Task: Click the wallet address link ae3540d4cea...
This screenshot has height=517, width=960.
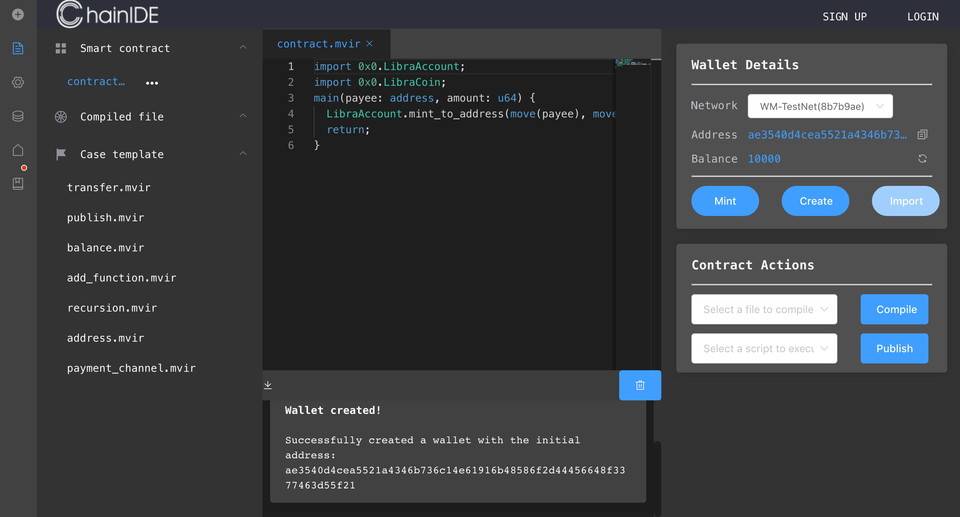Action: [x=827, y=134]
